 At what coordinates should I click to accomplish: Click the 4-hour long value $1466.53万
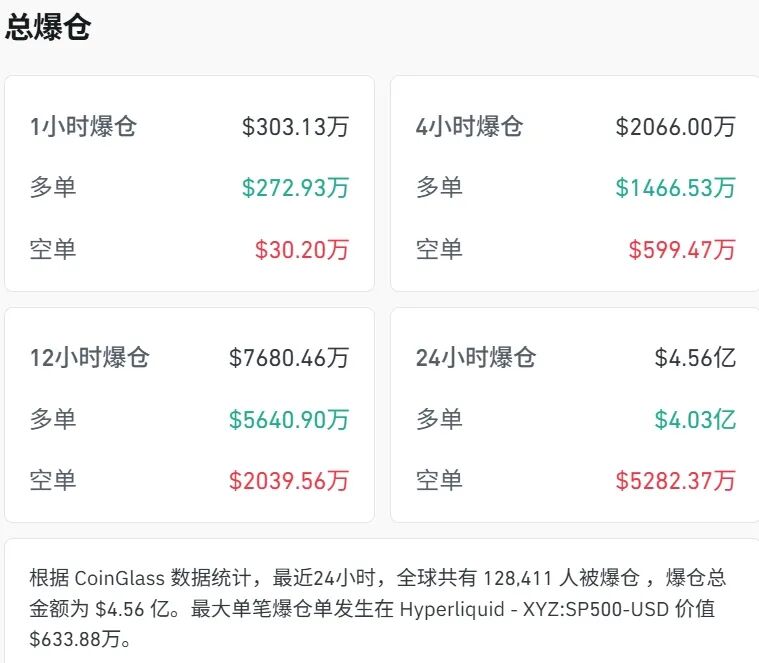[675, 187]
